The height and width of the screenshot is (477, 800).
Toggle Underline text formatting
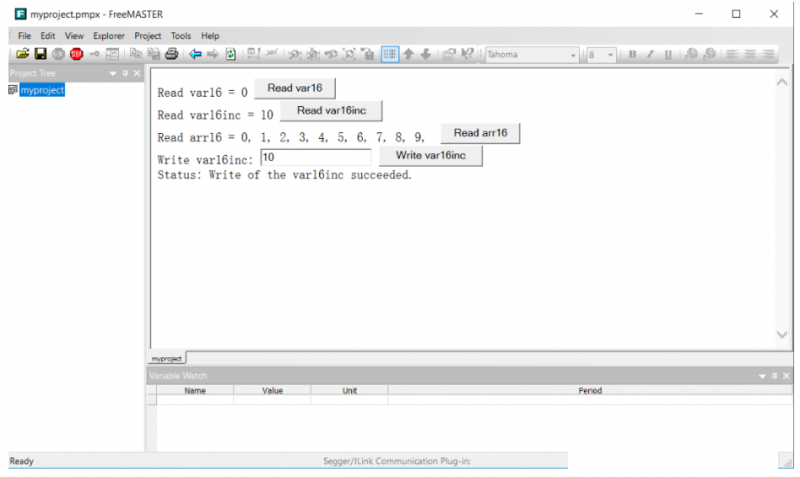(x=668, y=54)
